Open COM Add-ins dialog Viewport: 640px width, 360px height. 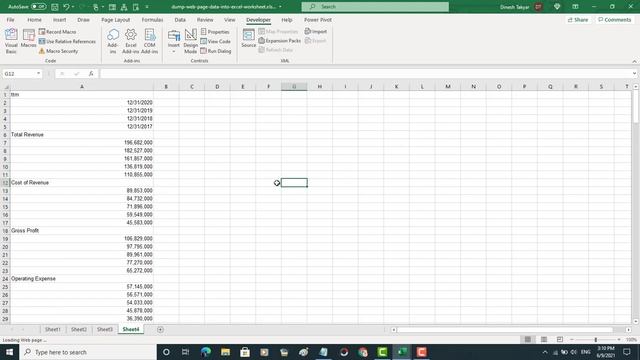tap(149, 41)
